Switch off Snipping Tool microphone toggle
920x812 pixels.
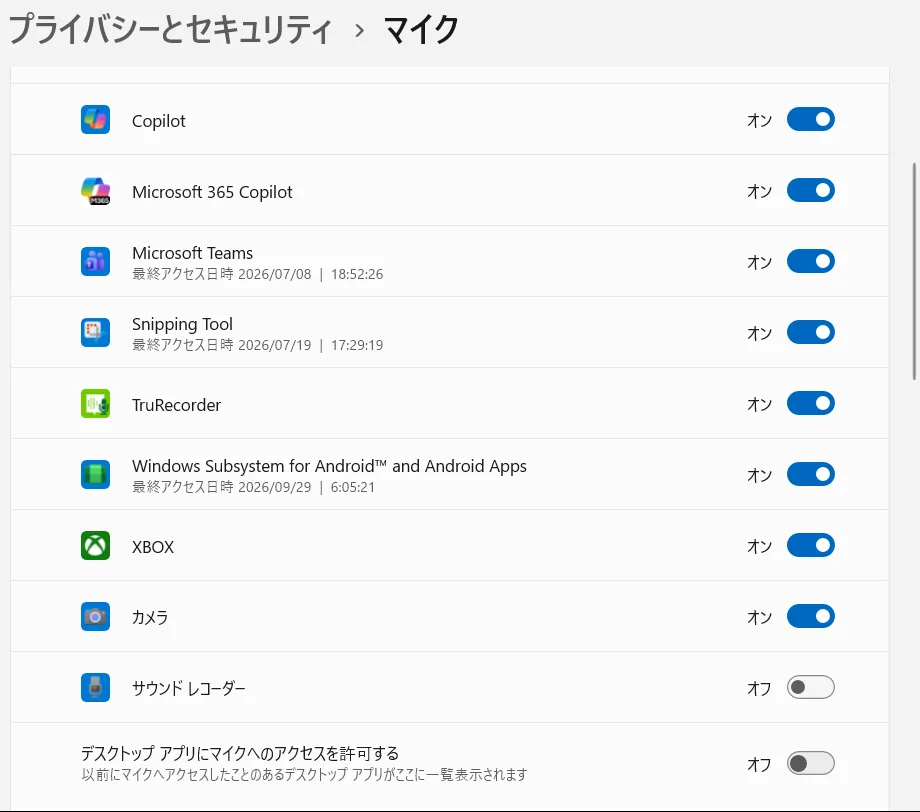pos(810,332)
